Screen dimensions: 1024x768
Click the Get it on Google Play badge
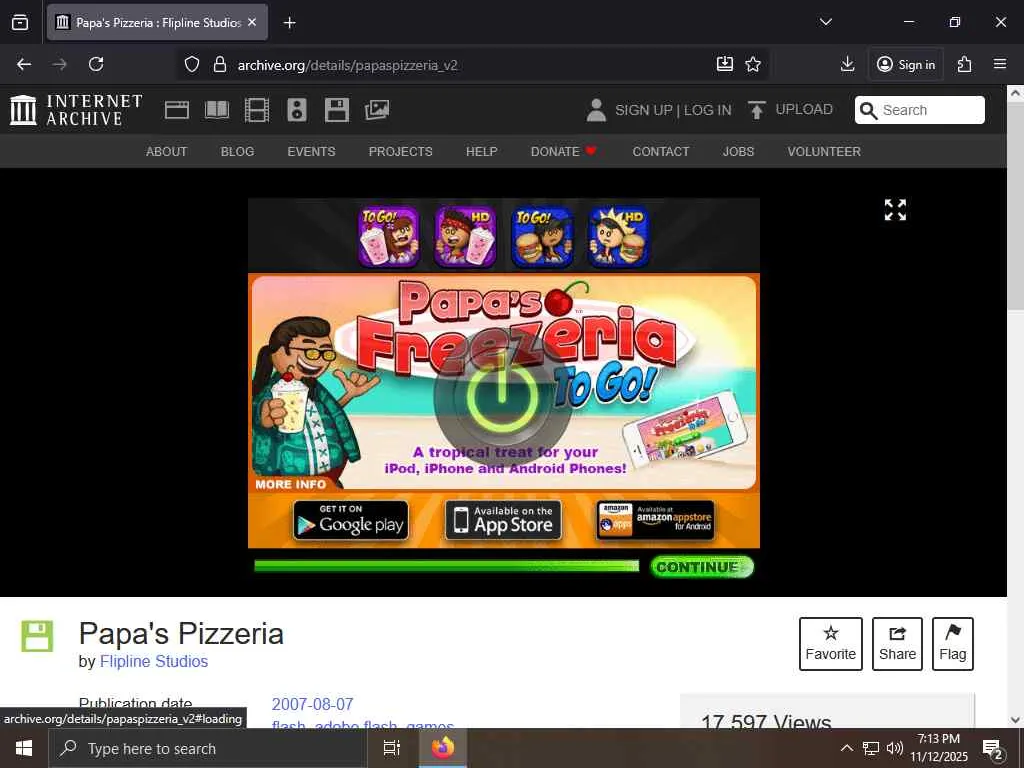351,520
